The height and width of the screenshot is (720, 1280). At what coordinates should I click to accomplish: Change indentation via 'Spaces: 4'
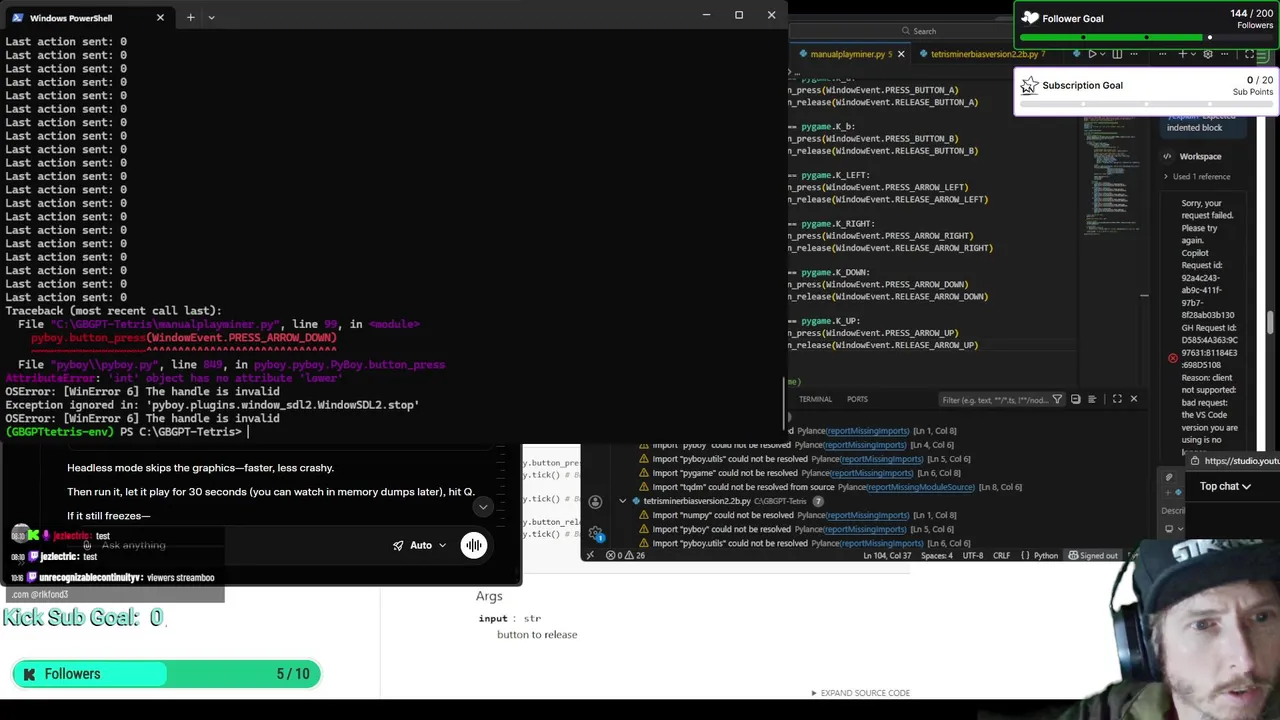[x=937, y=555]
